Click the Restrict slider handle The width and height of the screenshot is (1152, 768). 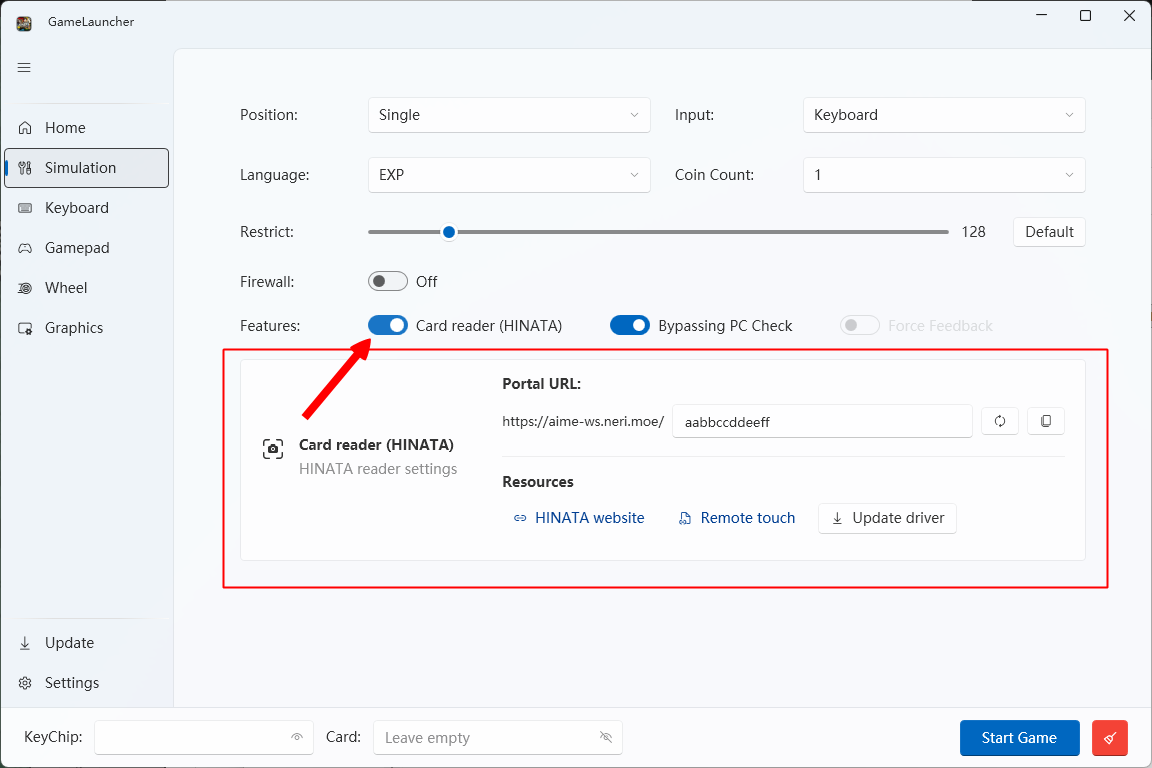pos(449,232)
